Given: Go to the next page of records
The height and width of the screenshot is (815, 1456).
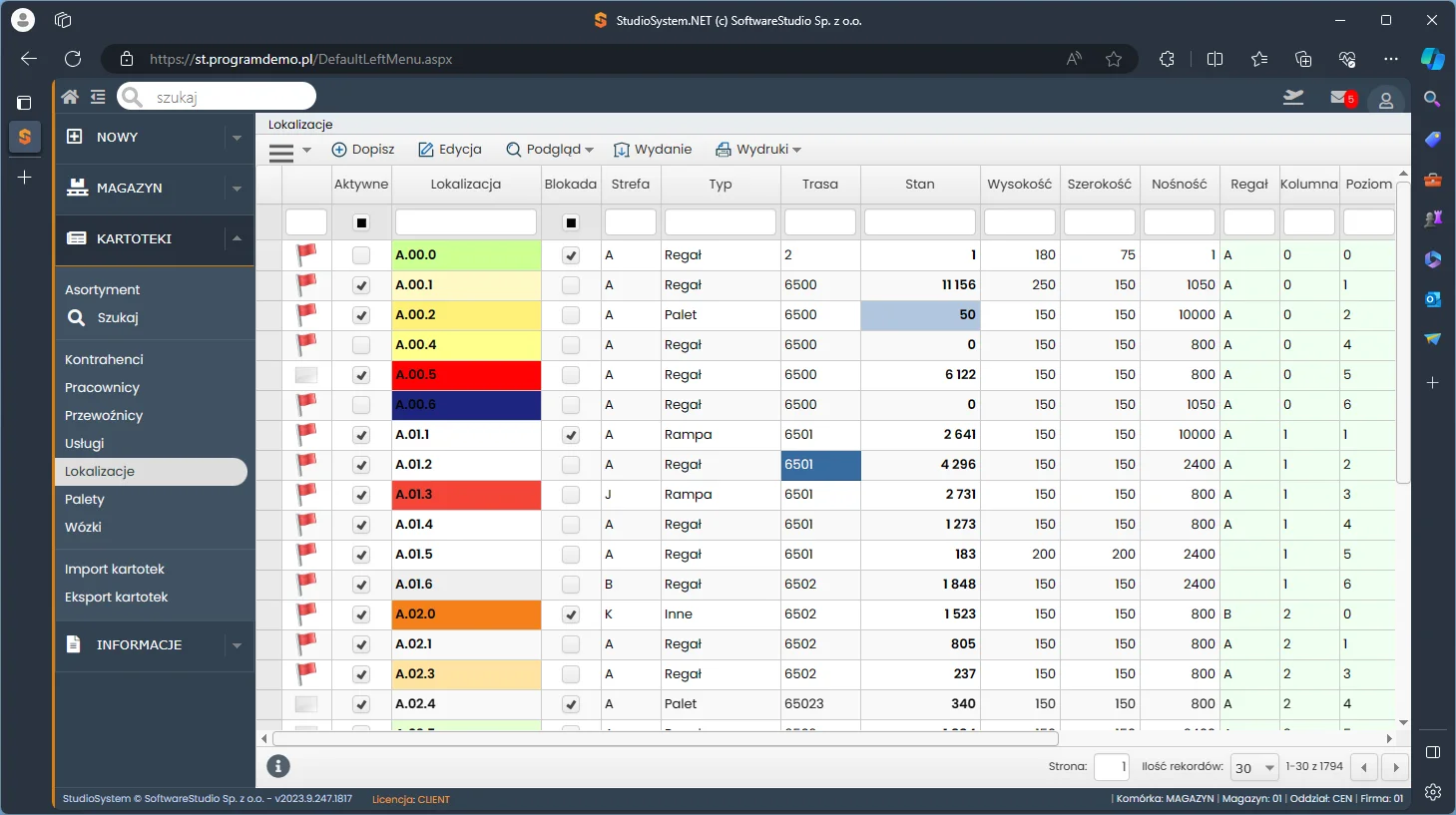Looking at the screenshot, I should pos(1395,767).
